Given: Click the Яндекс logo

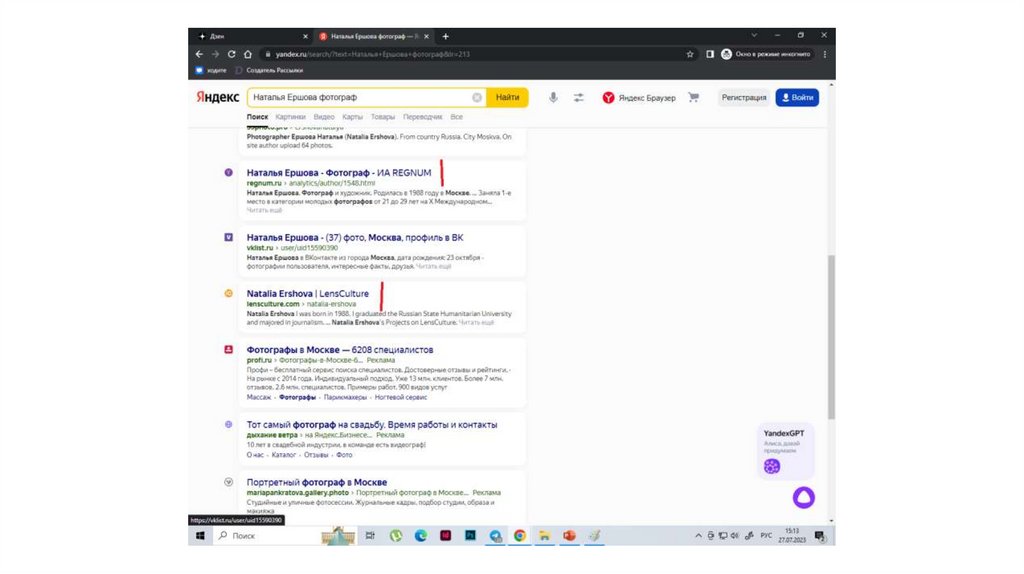Looking at the screenshot, I should coord(218,97).
